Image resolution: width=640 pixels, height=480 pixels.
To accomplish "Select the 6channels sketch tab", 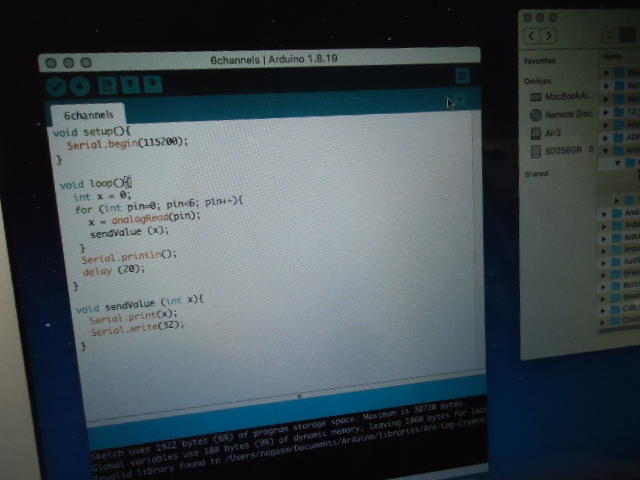I will pos(88,115).
